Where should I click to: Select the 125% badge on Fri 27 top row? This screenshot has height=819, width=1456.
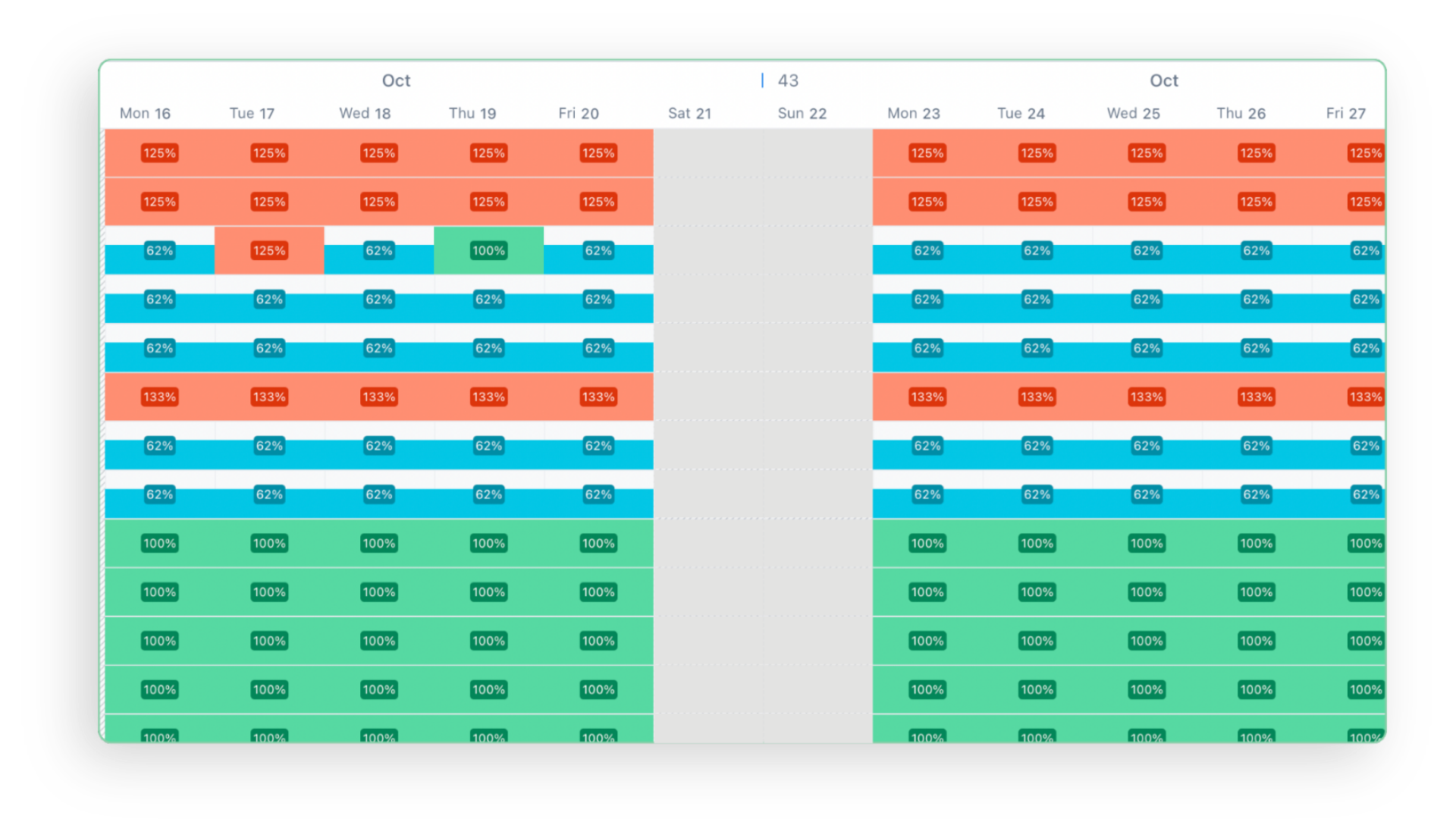coord(1365,152)
